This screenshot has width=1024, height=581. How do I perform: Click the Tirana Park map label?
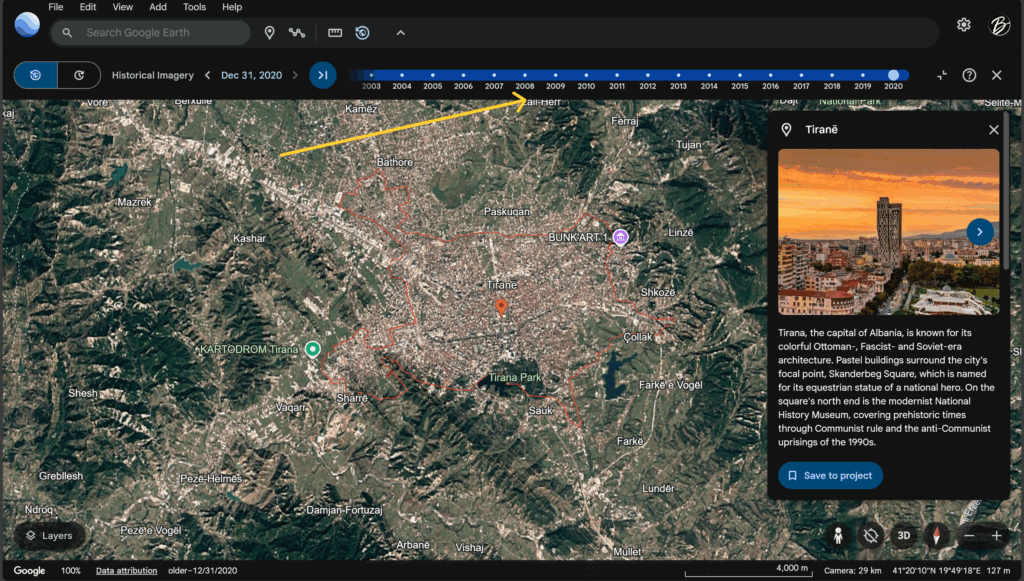515,377
